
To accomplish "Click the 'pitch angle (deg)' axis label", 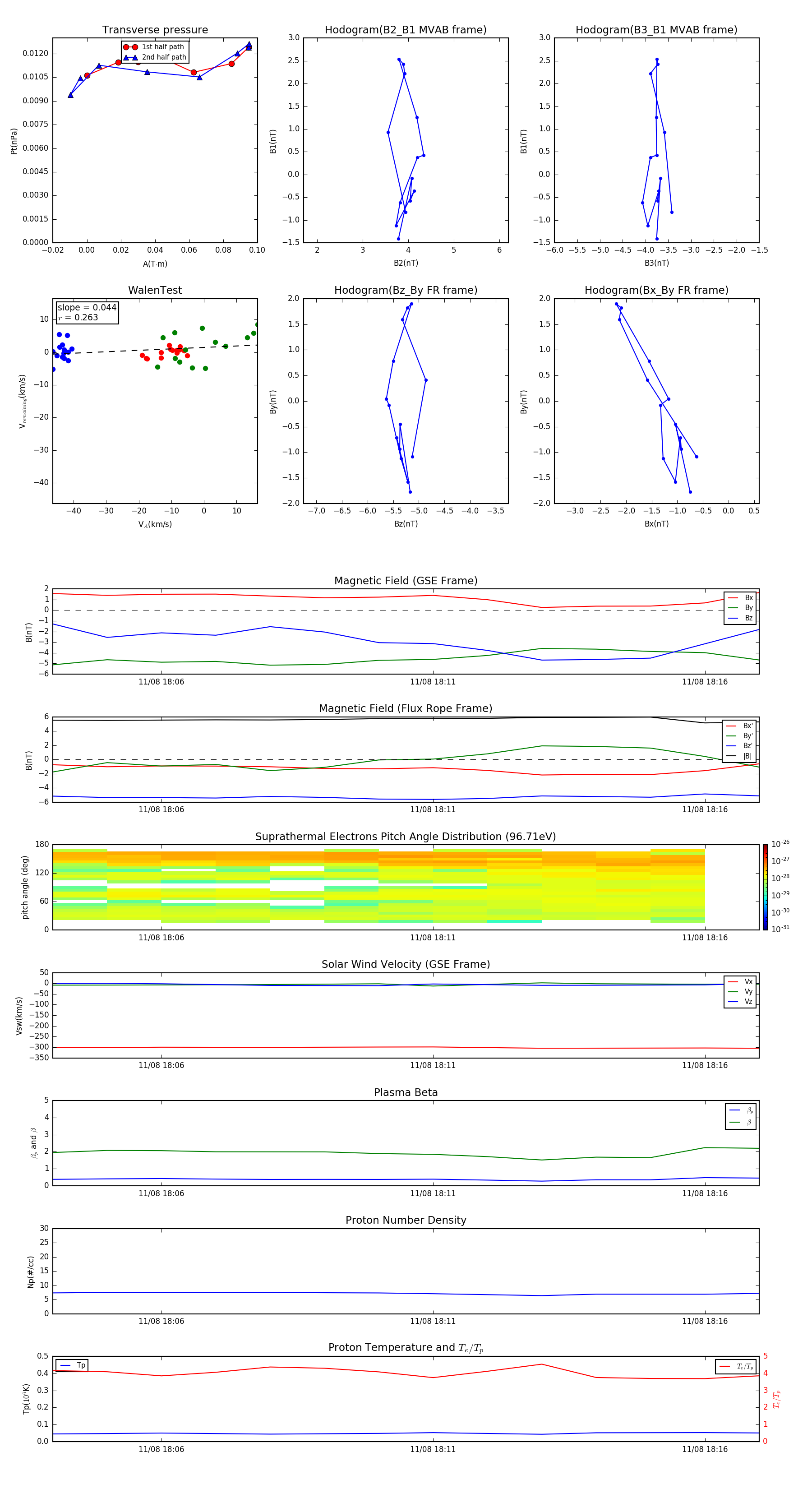I will click(x=25, y=887).
